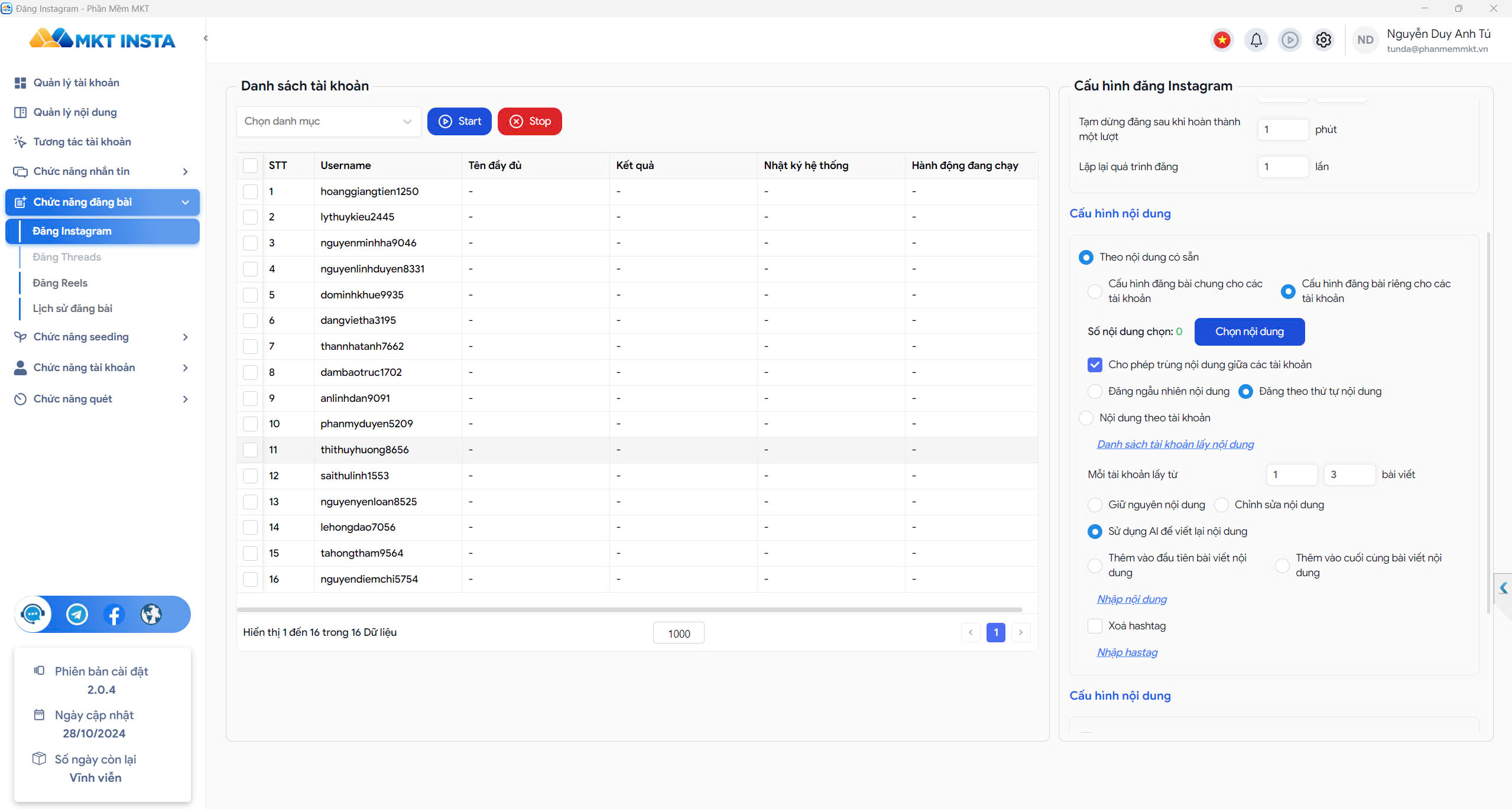Image resolution: width=1512 pixels, height=809 pixels.
Task: Click the bài viết upper limit field 3
Action: 1349,475
